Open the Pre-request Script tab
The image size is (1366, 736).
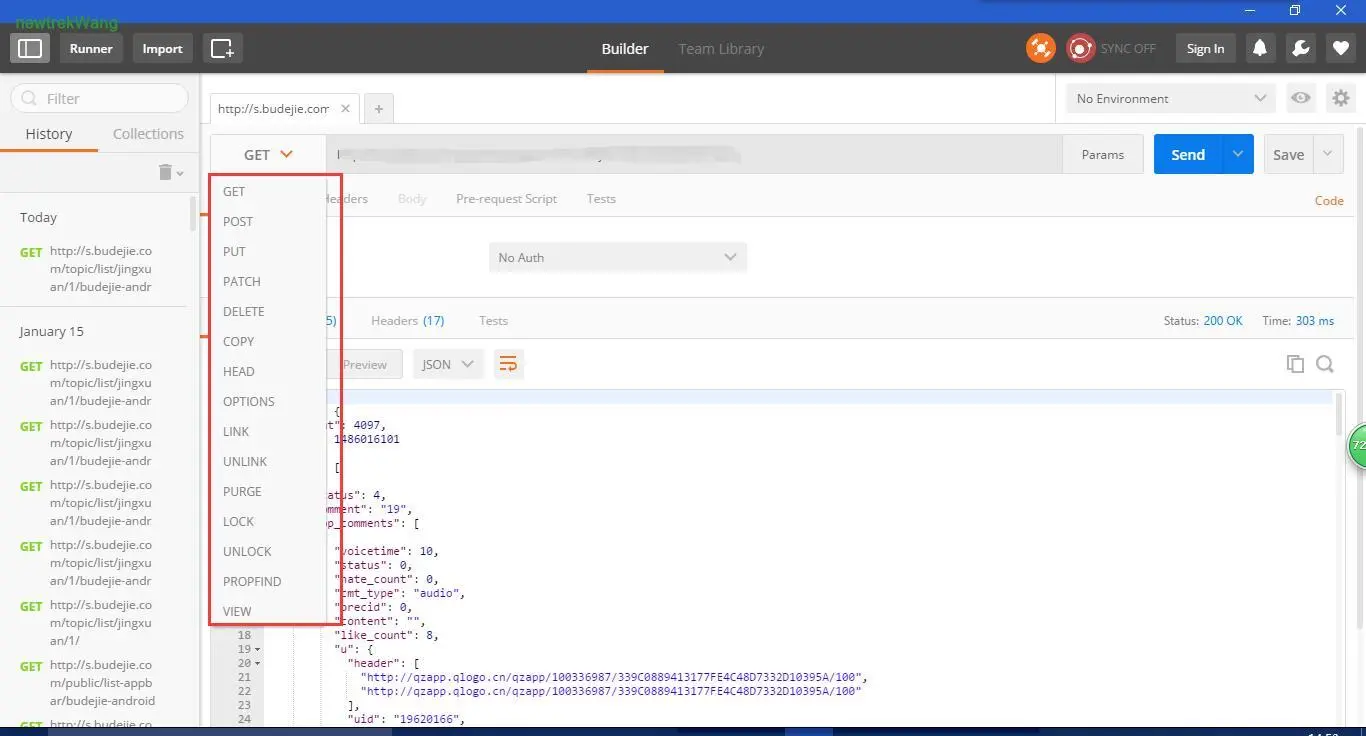pyautogui.click(x=506, y=198)
